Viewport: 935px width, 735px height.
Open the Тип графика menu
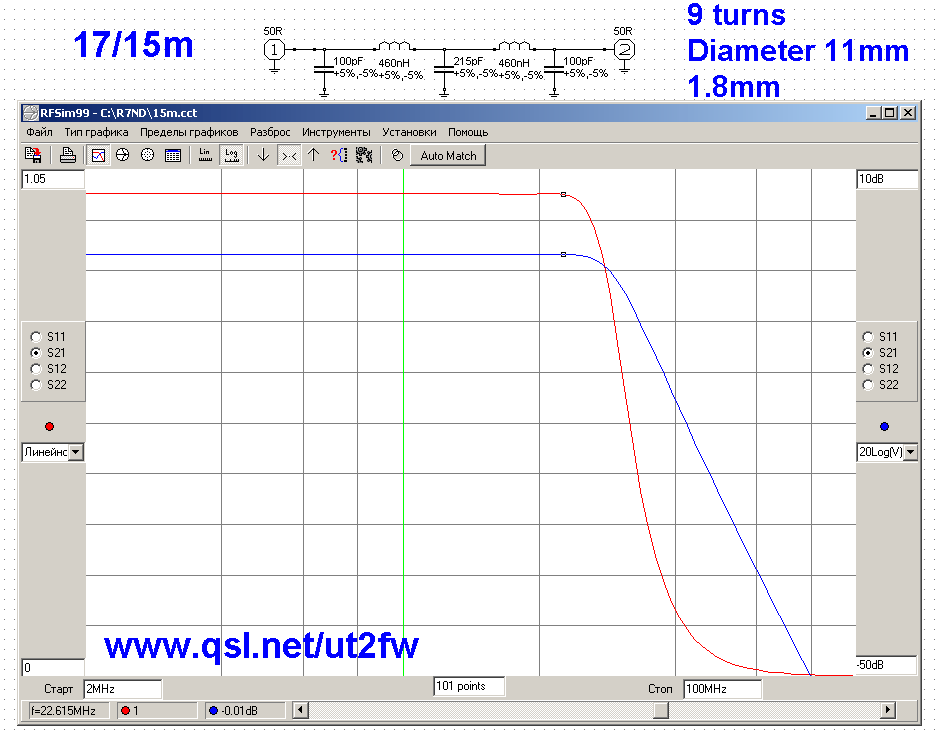tap(96, 132)
